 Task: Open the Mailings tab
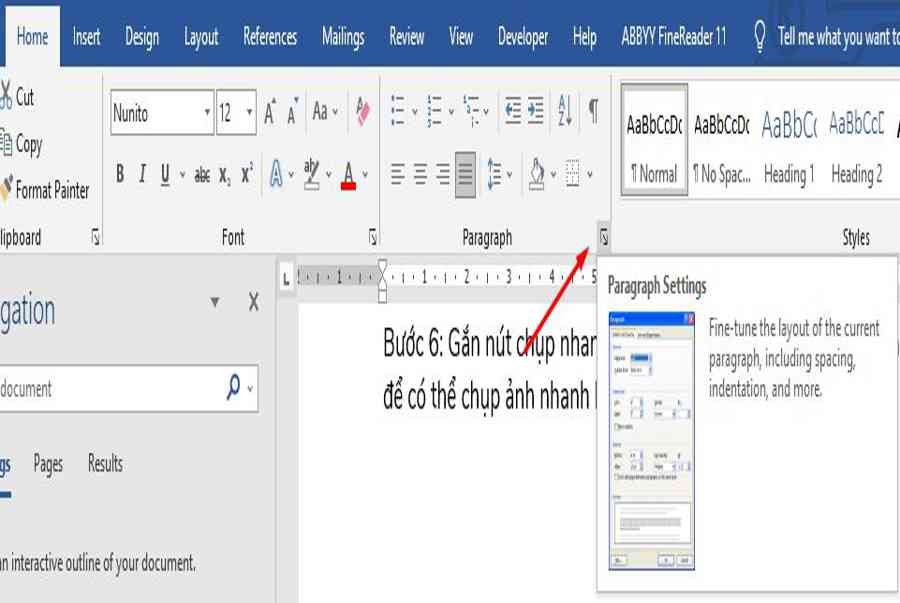point(343,38)
